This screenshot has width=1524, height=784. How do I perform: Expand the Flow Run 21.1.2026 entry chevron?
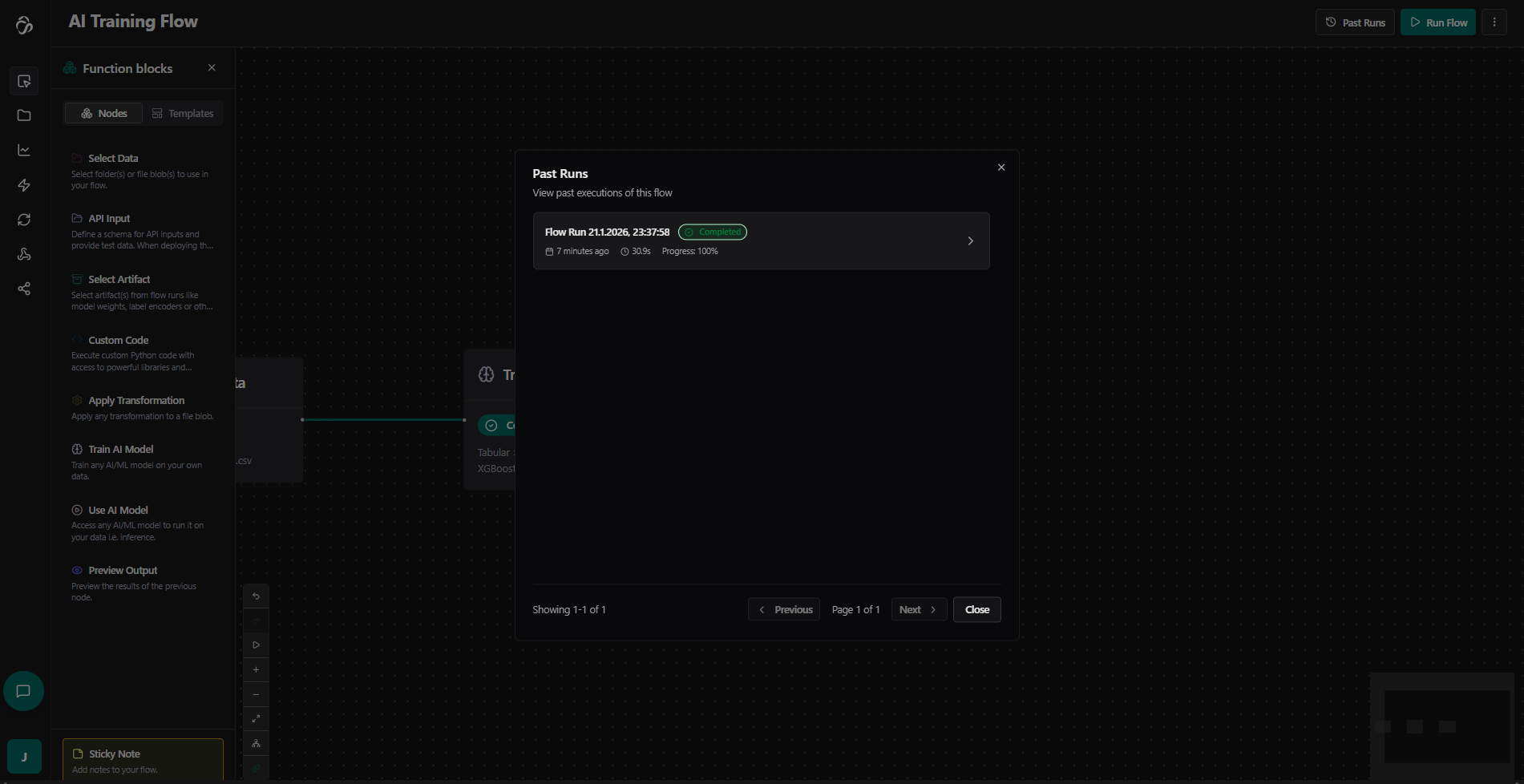[x=970, y=240]
